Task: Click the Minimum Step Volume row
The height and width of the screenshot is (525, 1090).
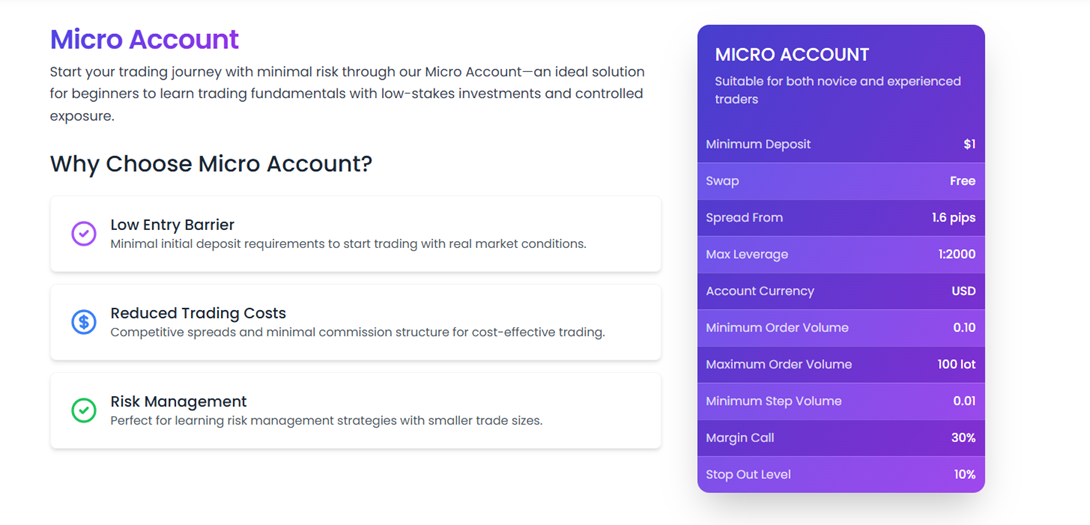Action: [841, 401]
